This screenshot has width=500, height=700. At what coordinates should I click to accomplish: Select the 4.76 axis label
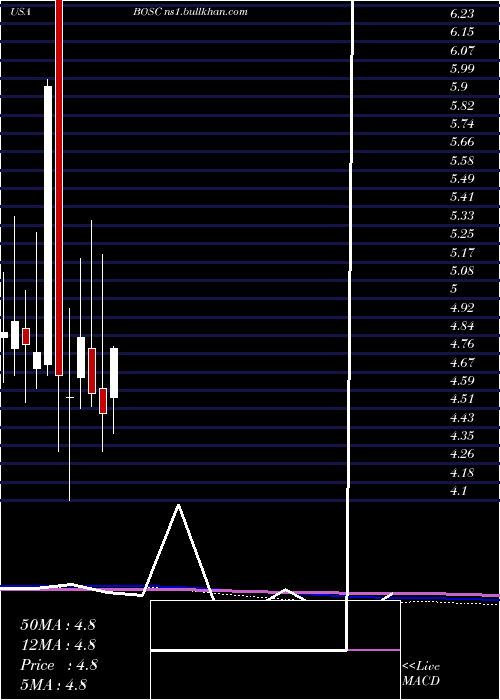click(462, 344)
